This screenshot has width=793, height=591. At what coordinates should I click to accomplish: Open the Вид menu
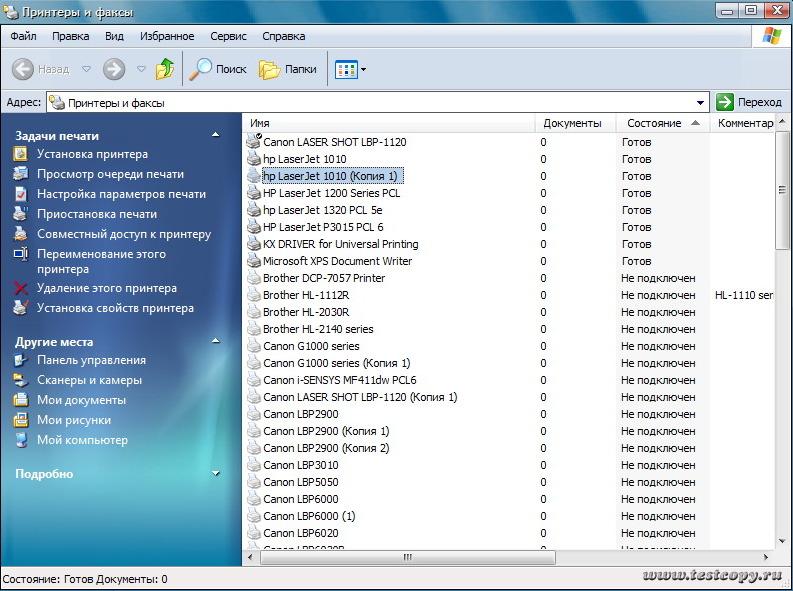tap(114, 36)
